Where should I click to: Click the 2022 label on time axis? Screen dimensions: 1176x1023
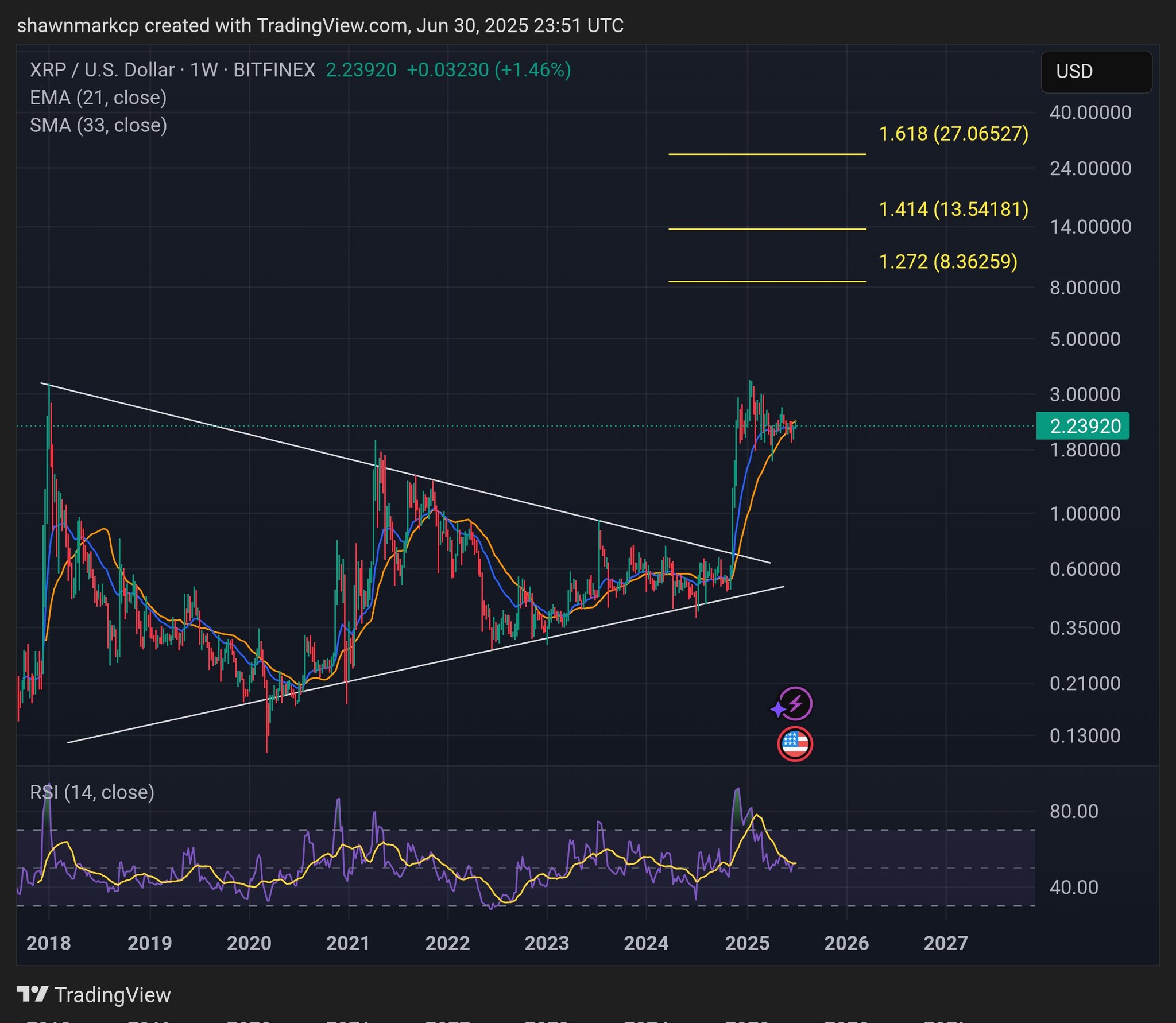(447, 943)
